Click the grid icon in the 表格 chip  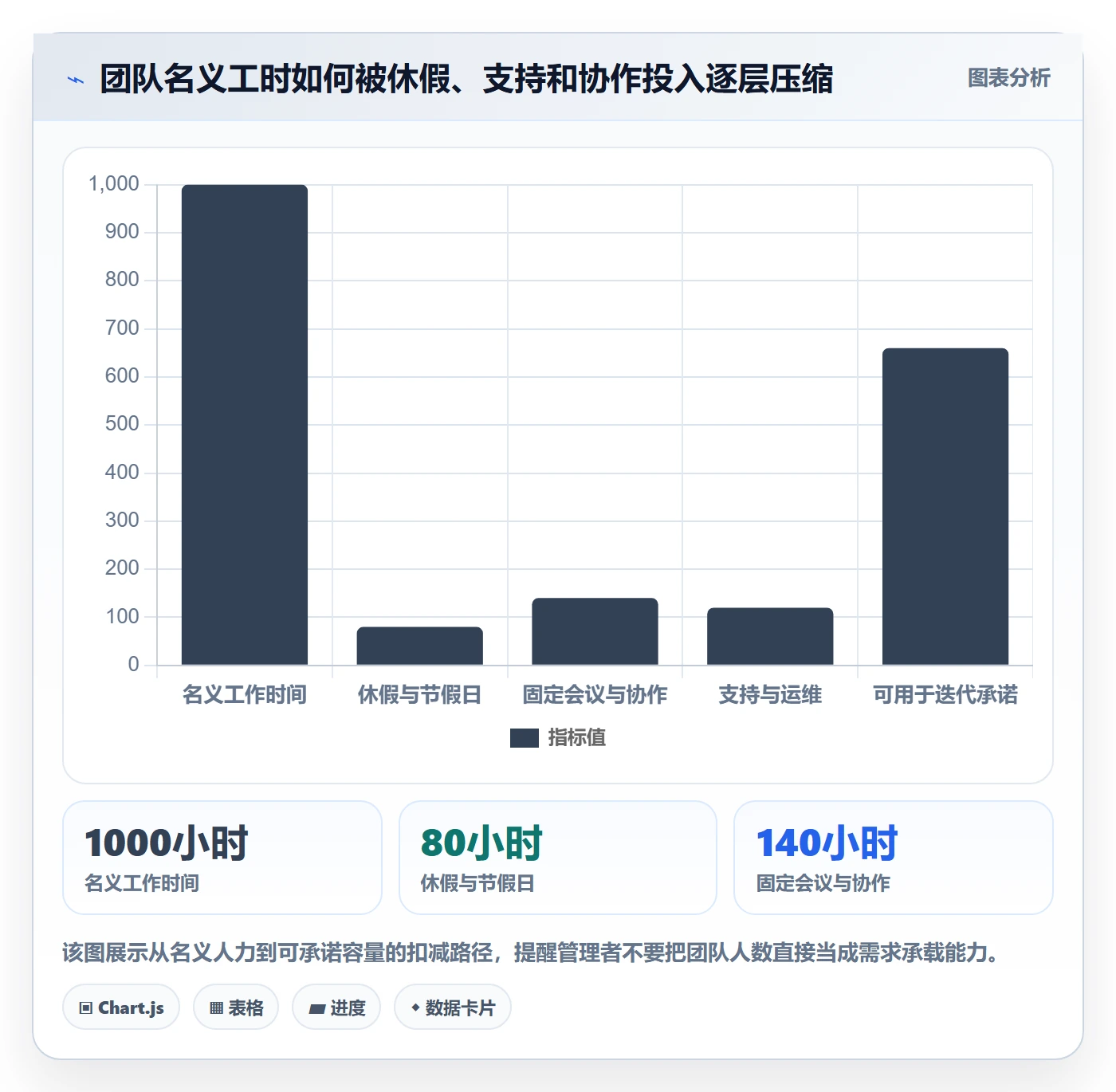[x=216, y=1008]
